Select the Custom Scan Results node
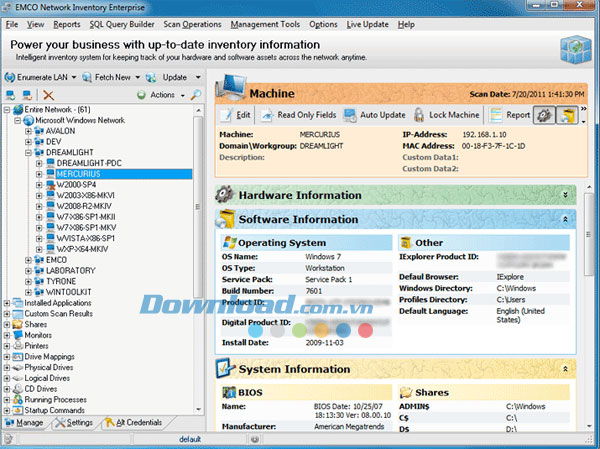 coord(59,313)
